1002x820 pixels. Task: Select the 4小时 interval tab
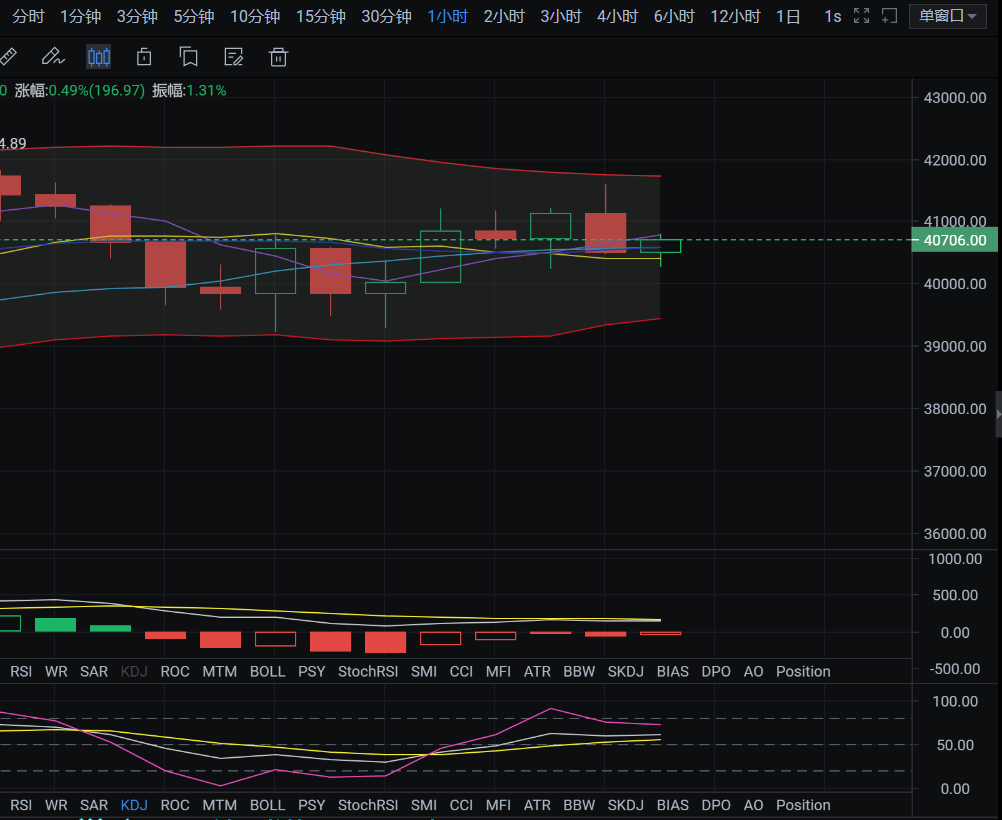click(x=617, y=16)
